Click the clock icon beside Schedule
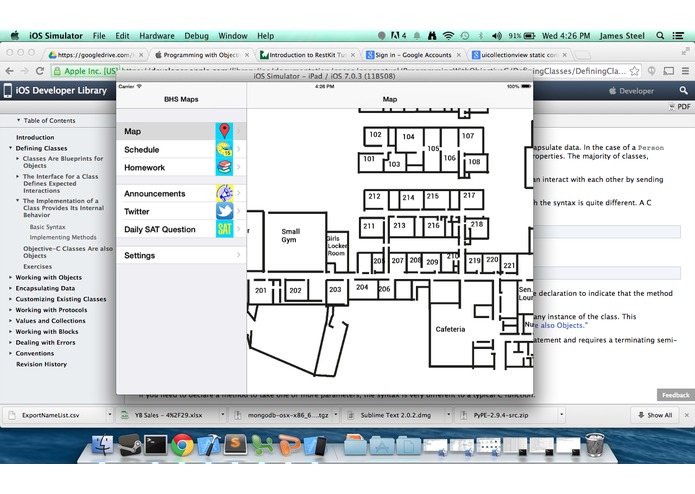 [x=225, y=149]
